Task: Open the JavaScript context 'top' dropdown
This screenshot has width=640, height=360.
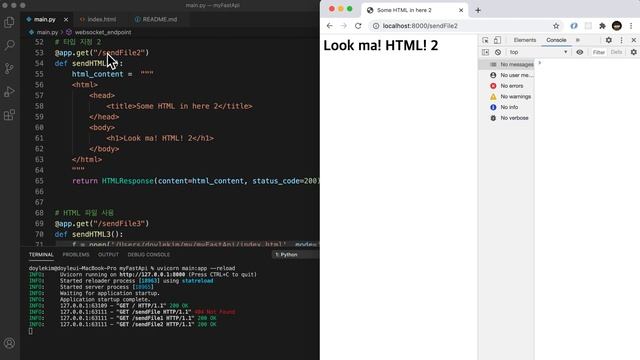Action: (x=538, y=52)
